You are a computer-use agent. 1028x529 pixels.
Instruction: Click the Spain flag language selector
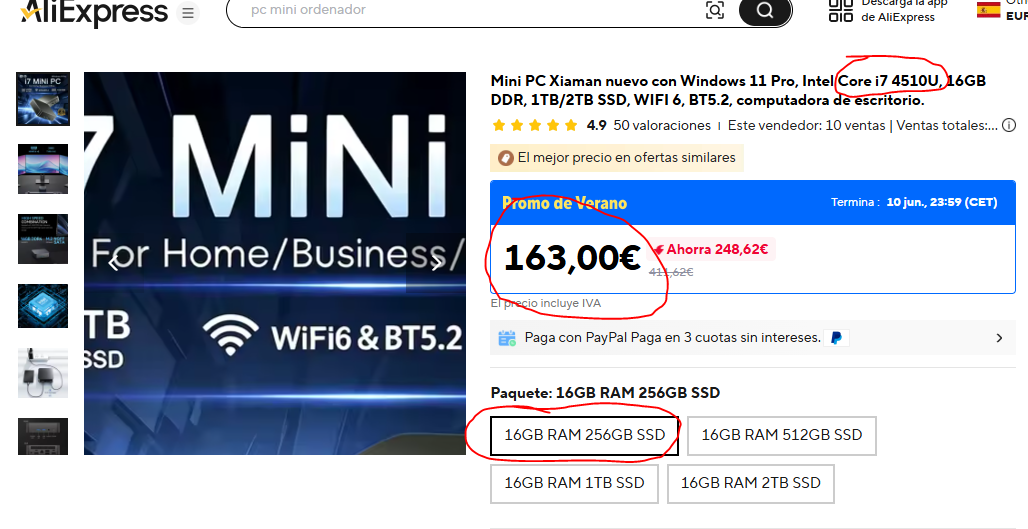coord(988,9)
